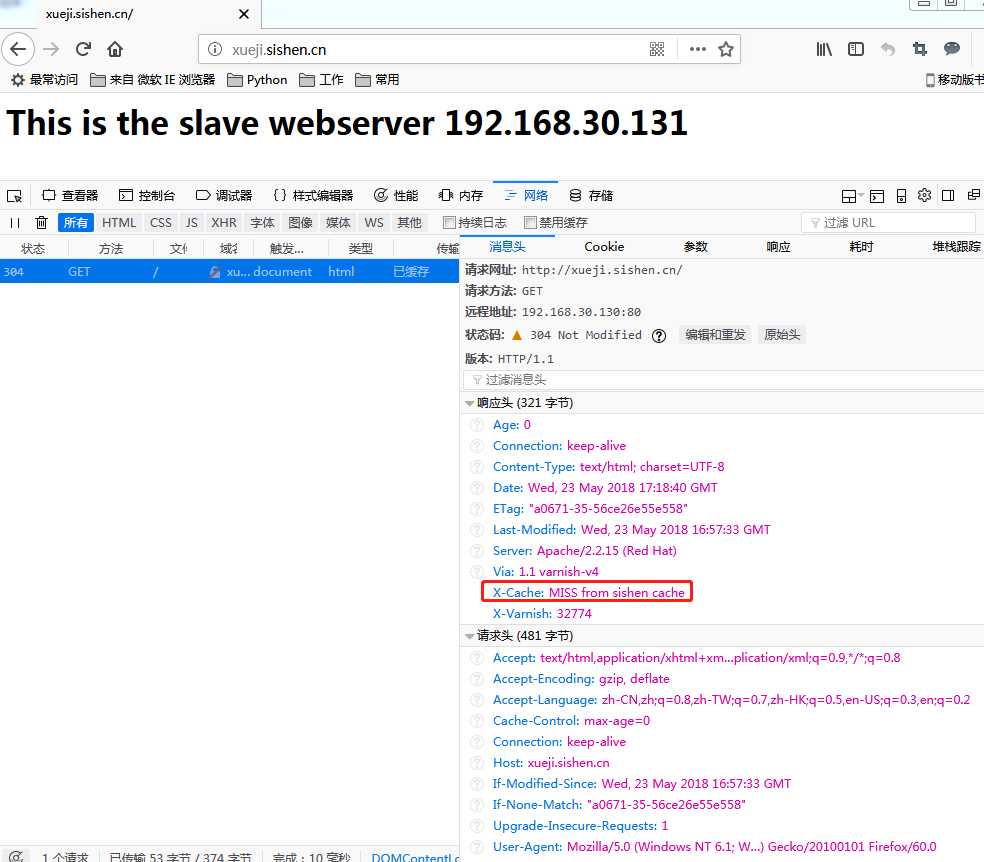This screenshot has height=862, width=984.
Task: Open the home page icon
Action: click(115, 49)
